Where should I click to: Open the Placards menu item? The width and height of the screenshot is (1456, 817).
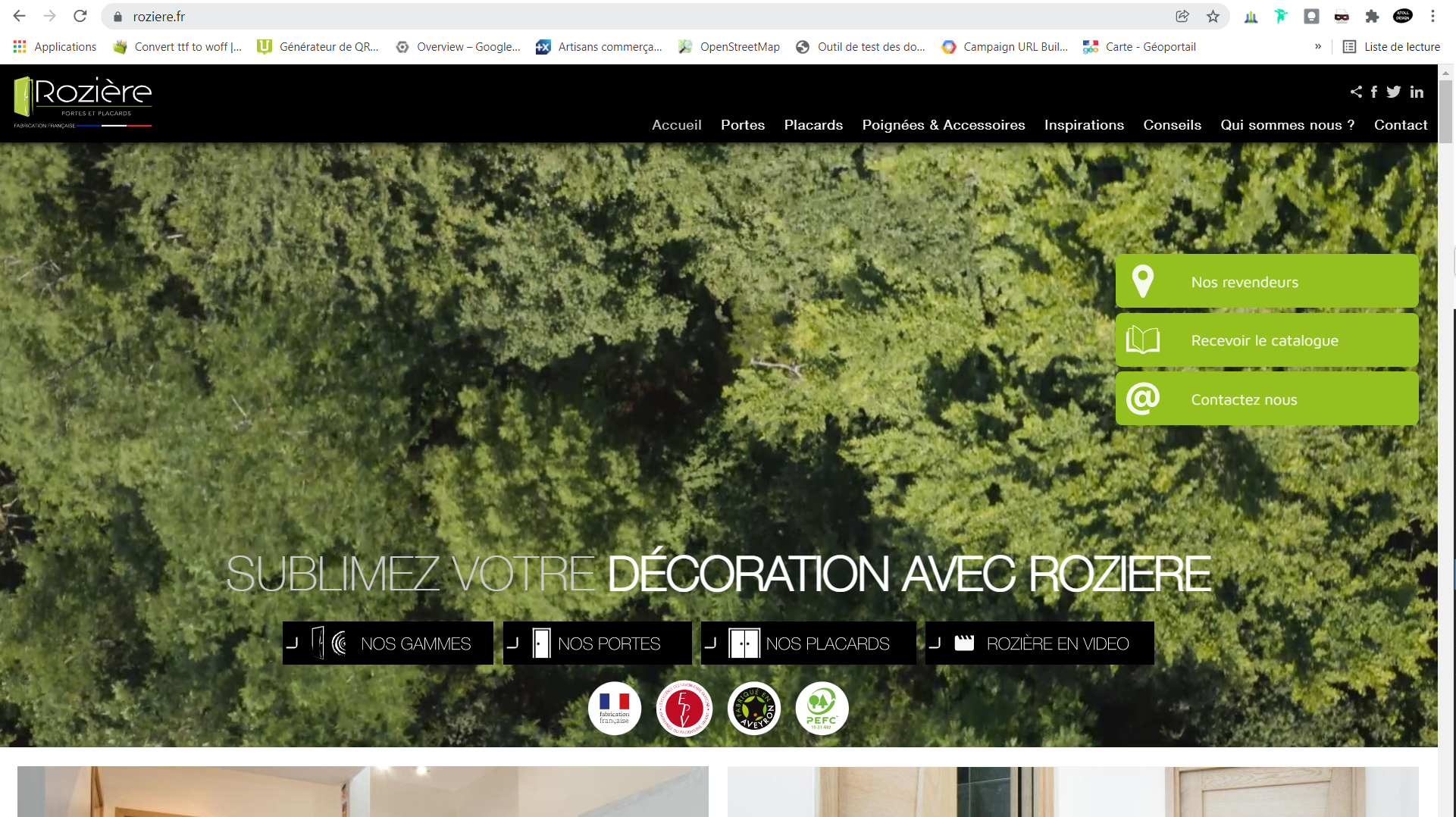coord(813,125)
